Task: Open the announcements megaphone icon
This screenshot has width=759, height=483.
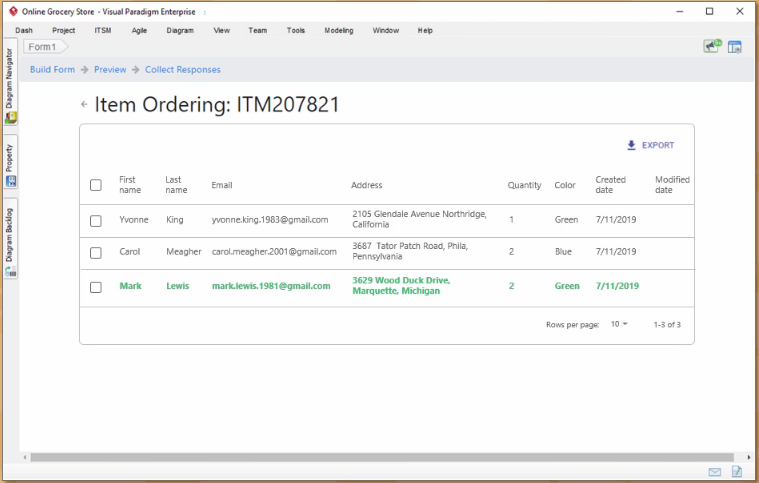Action: (712, 46)
